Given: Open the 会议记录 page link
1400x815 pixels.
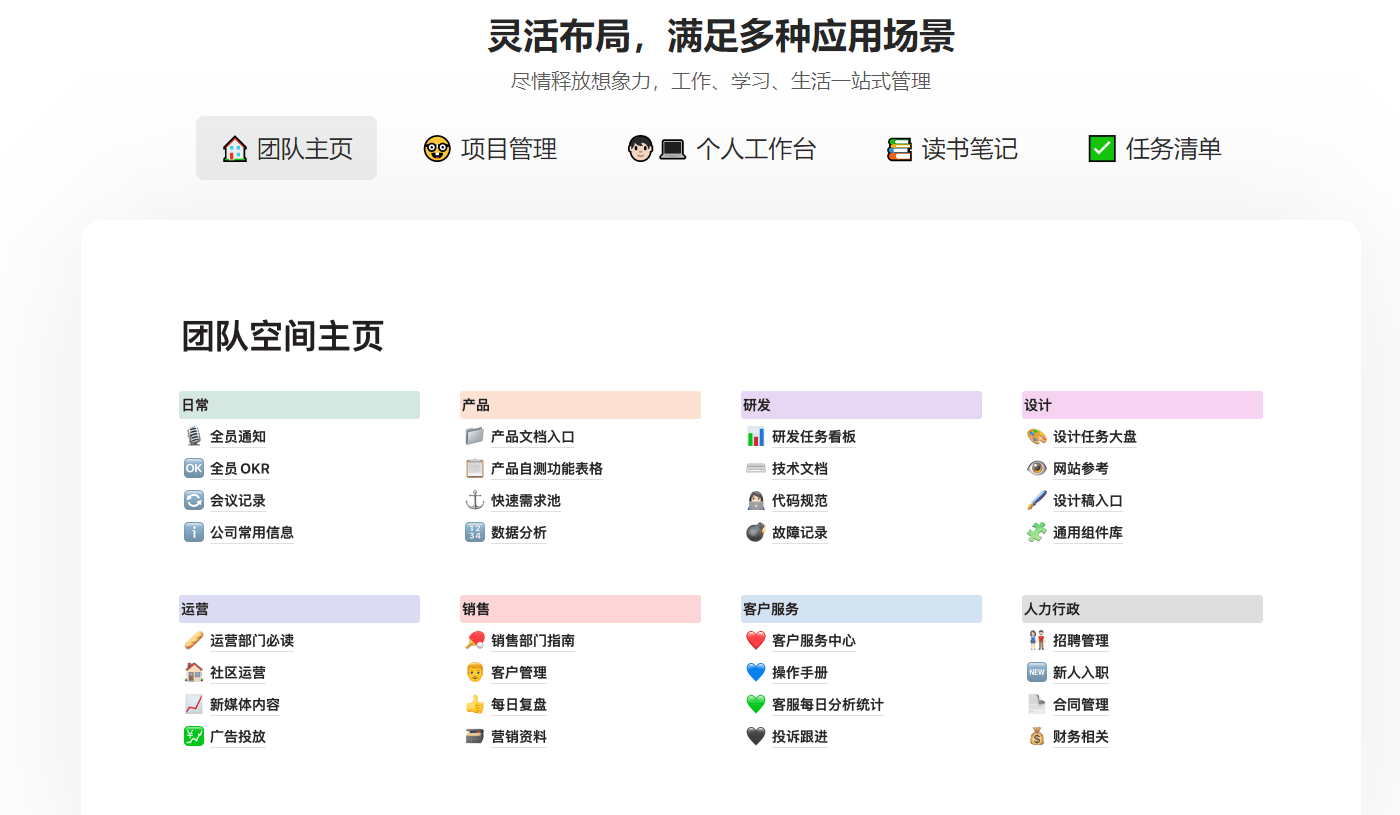Looking at the screenshot, I should [x=237, y=501].
